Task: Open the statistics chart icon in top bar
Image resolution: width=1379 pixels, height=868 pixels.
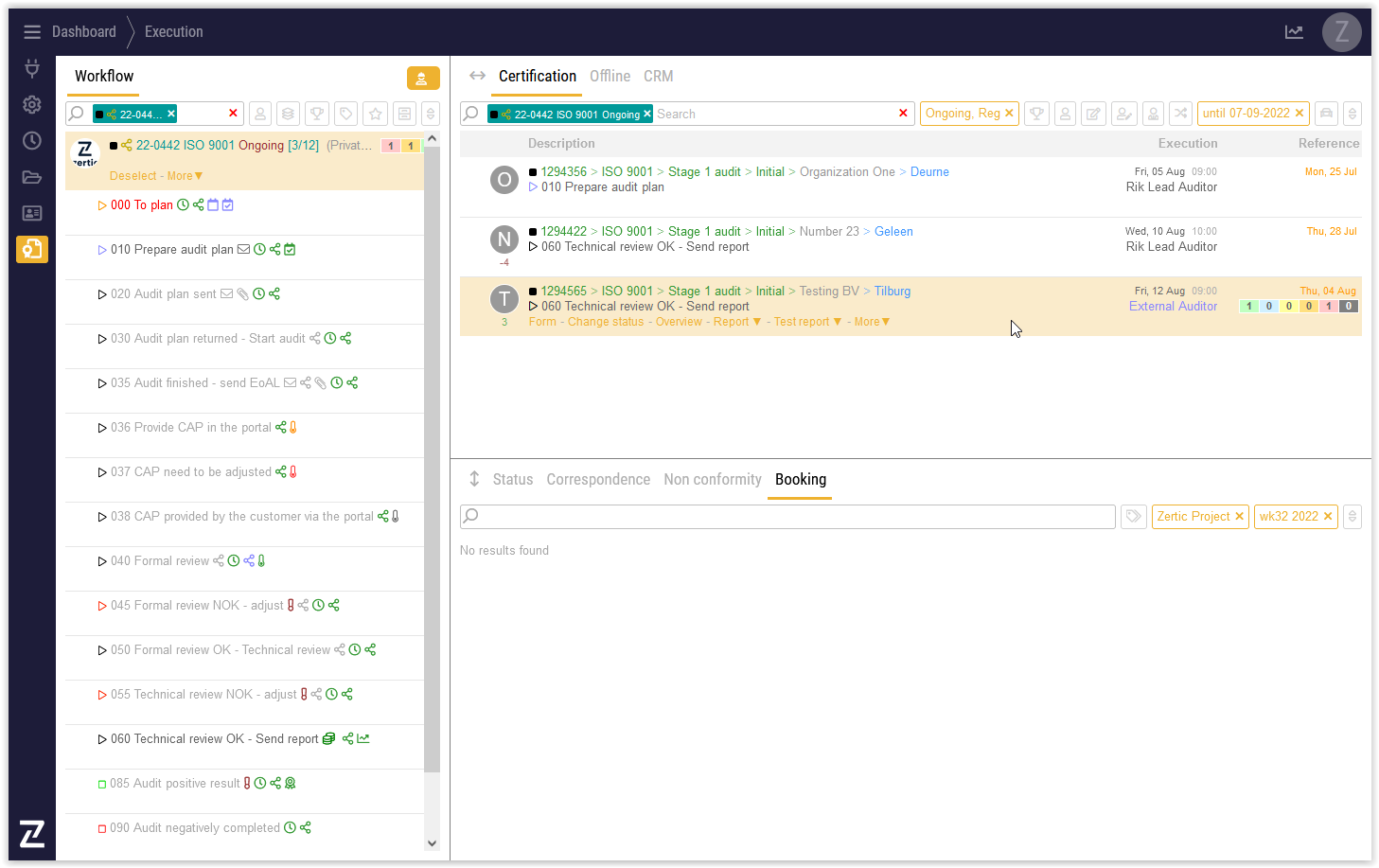Action: click(1294, 32)
